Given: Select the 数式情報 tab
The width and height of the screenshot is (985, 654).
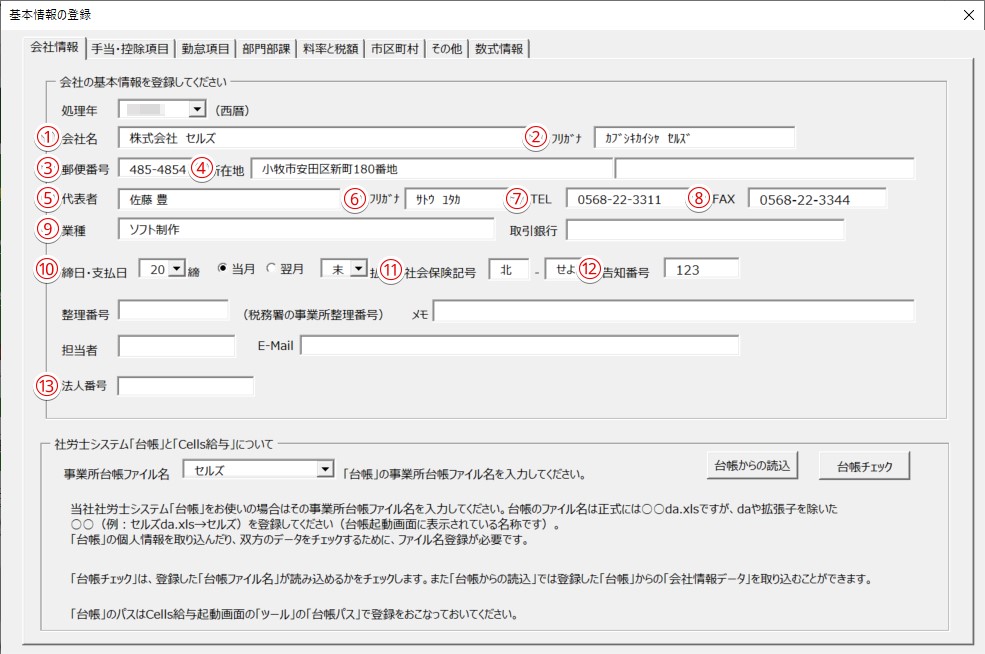Looking at the screenshot, I should tap(499, 48).
